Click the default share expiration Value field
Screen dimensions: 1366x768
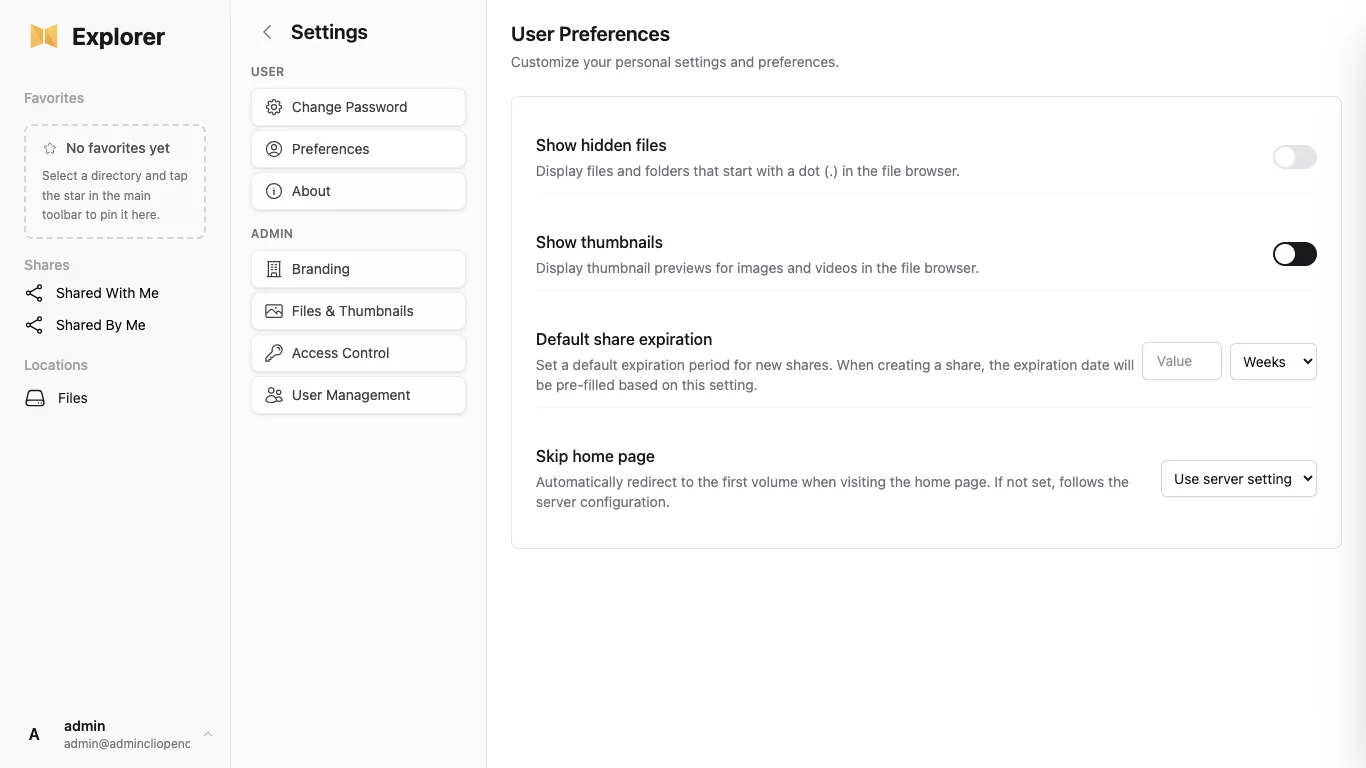pos(1181,362)
